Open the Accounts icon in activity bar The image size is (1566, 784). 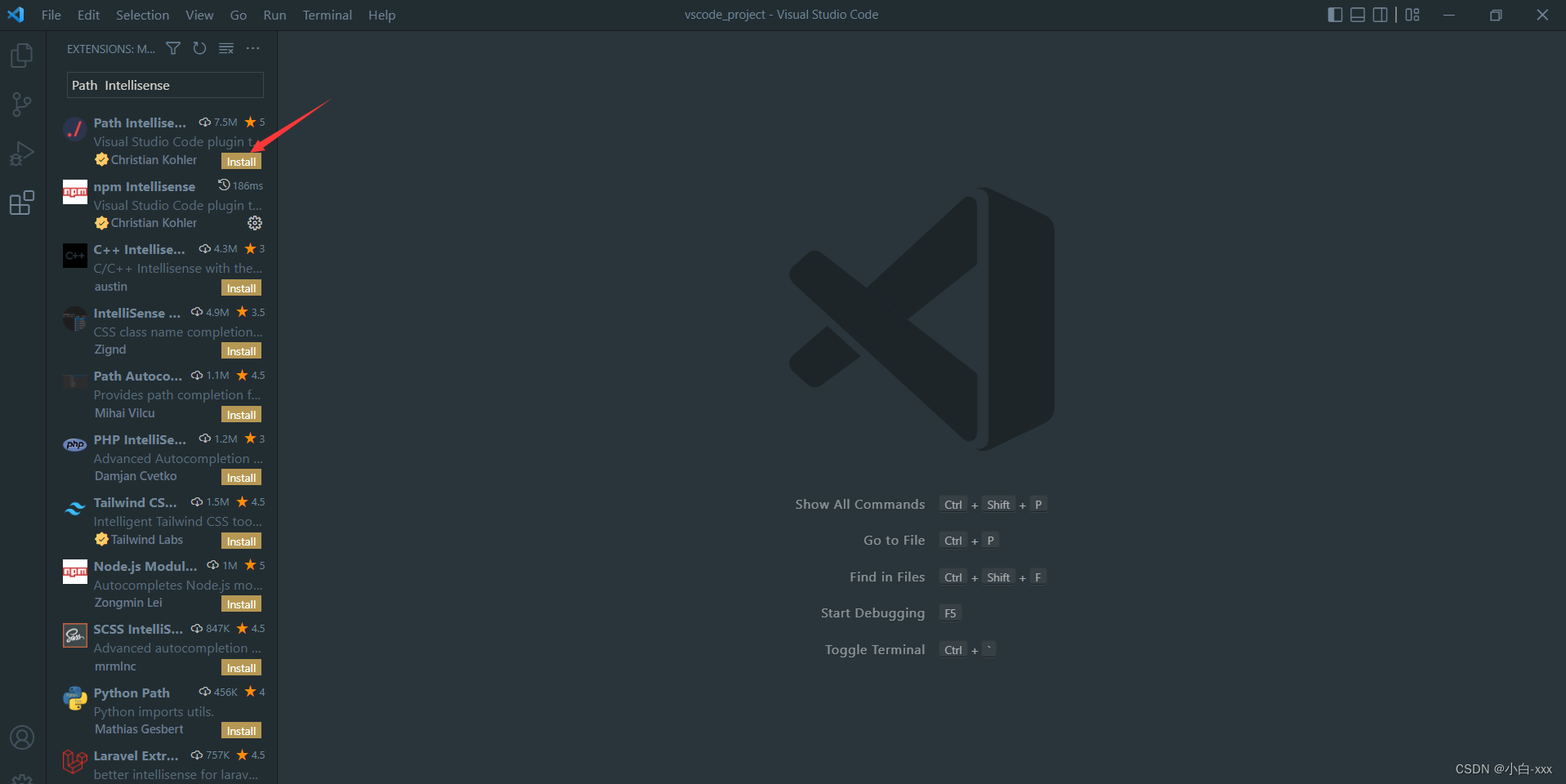coord(21,737)
